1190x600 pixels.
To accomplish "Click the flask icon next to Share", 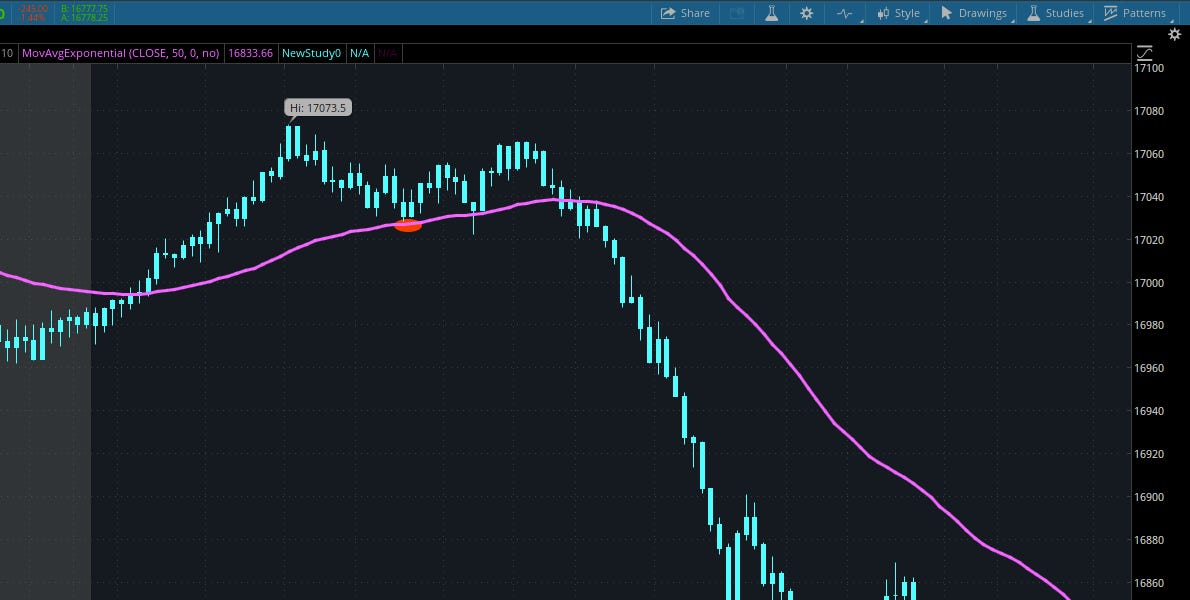I will pyautogui.click(x=771, y=13).
